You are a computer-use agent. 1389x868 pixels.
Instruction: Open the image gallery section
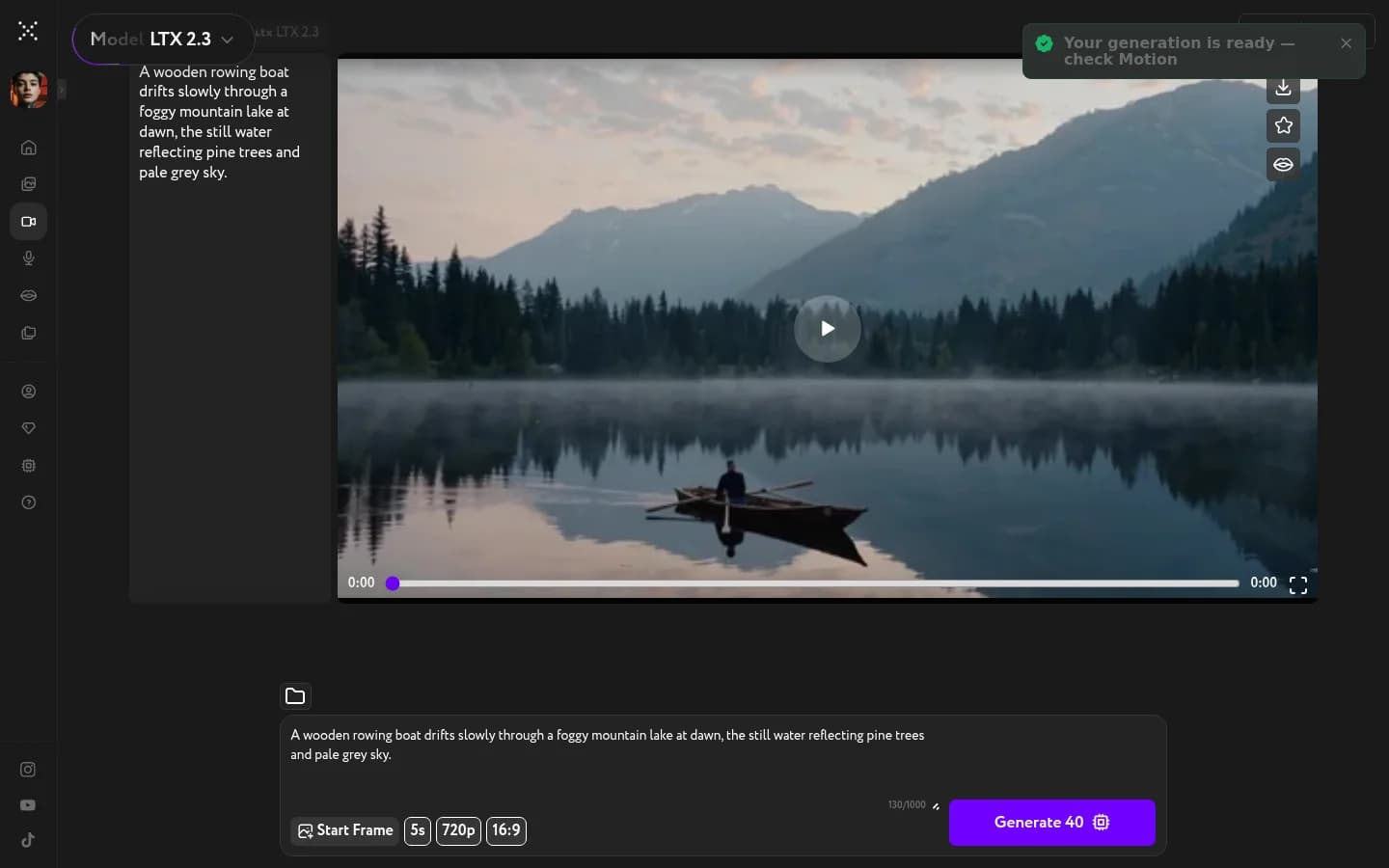click(28, 184)
